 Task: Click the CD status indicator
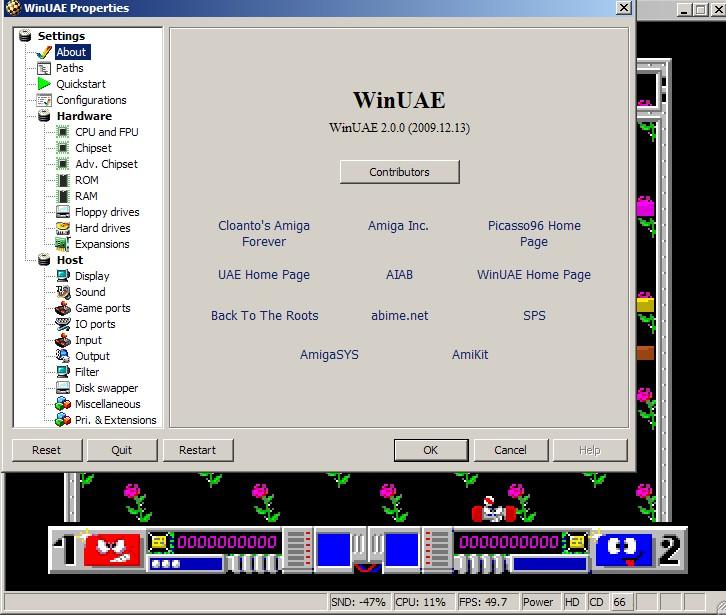pyautogui.click(x=596, y=602)
